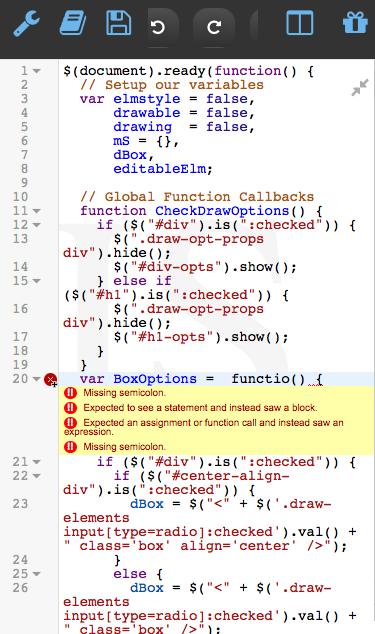Click 'BoxOptions' variable name on line 20

[155, 379]
